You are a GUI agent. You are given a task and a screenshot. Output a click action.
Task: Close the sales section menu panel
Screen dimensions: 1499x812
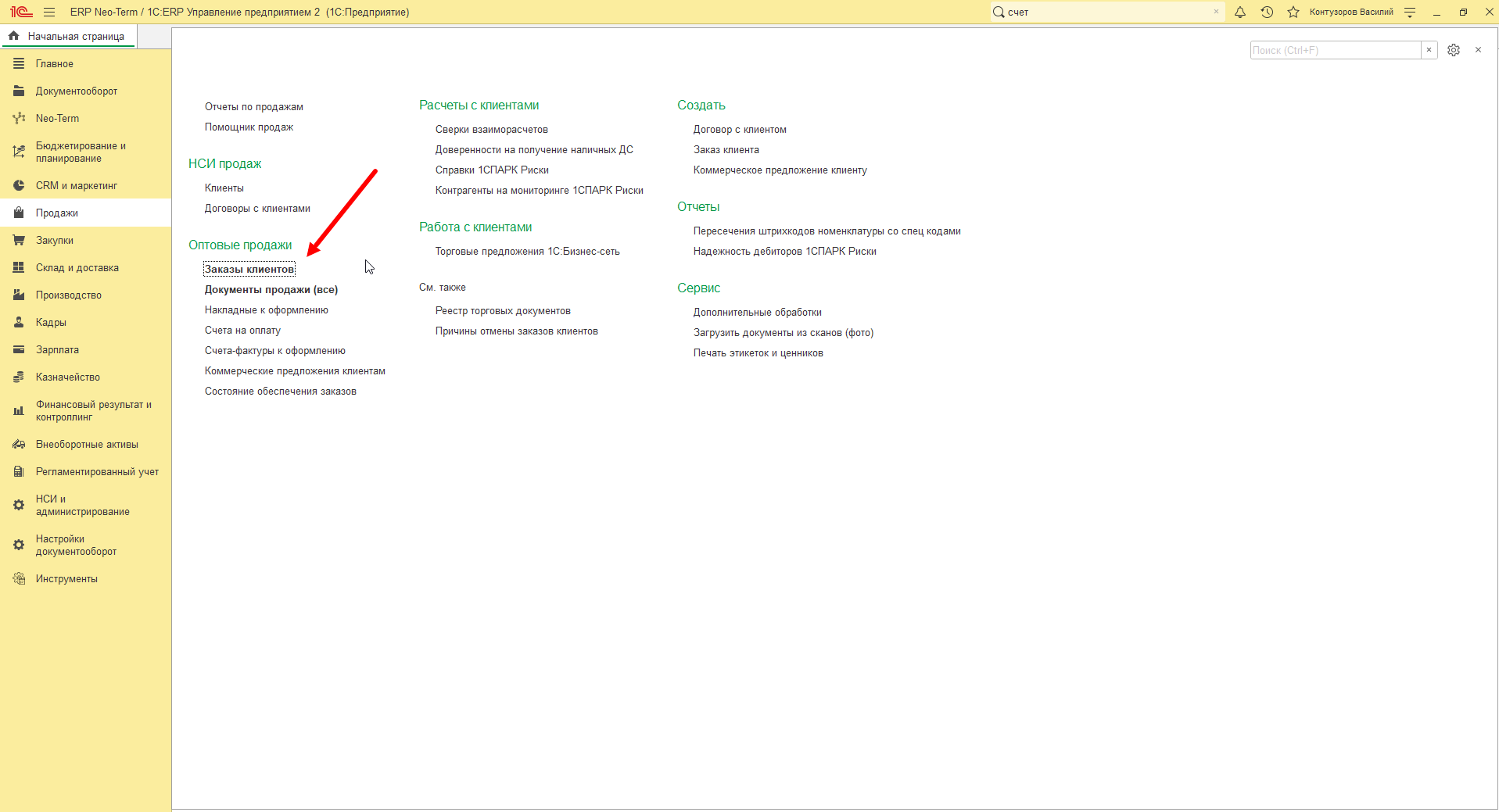pyautogui.click(x=1478, y=50)
